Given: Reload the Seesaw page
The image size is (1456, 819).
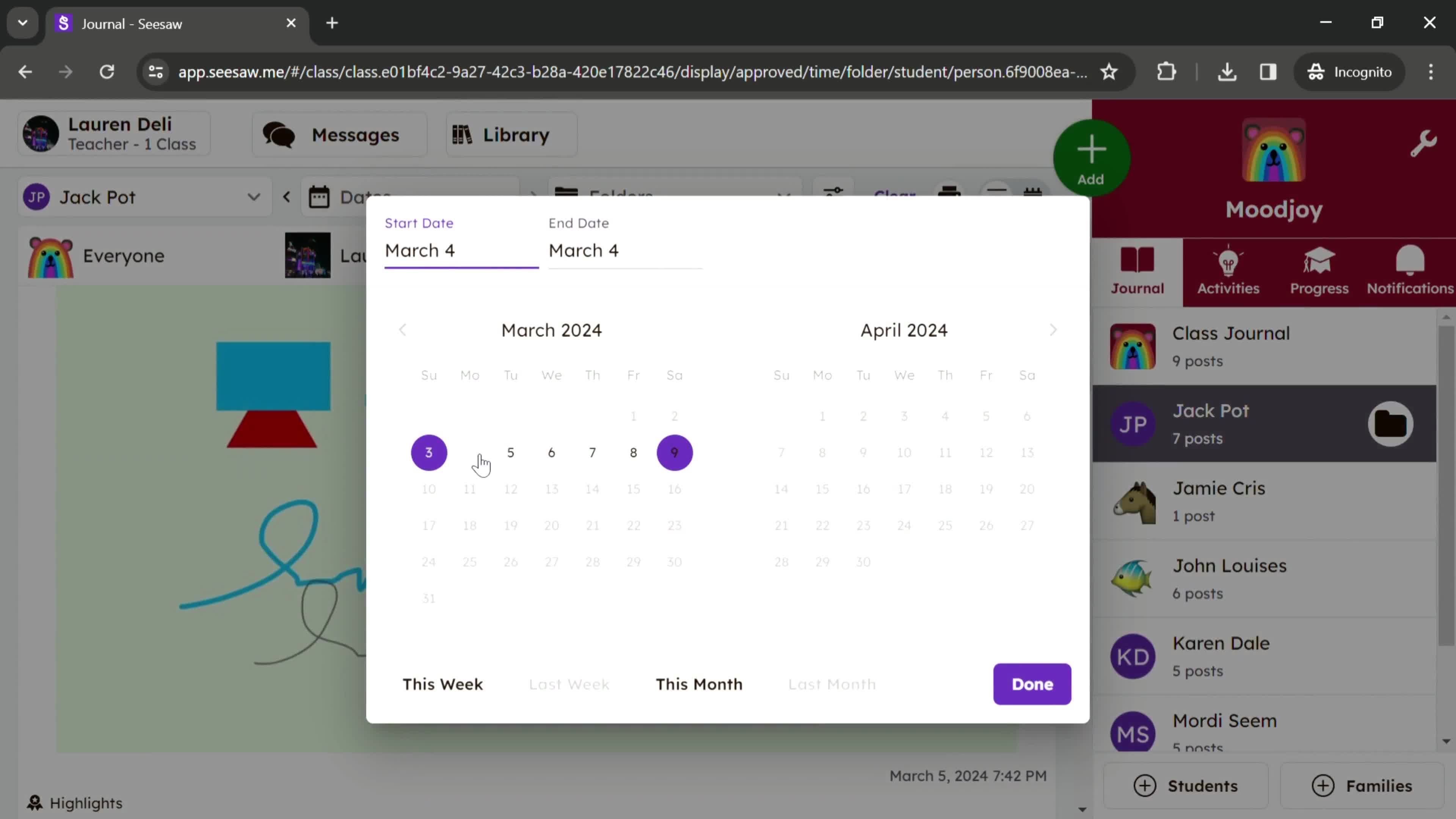Looking at the screenshot, I should point(107,72).
